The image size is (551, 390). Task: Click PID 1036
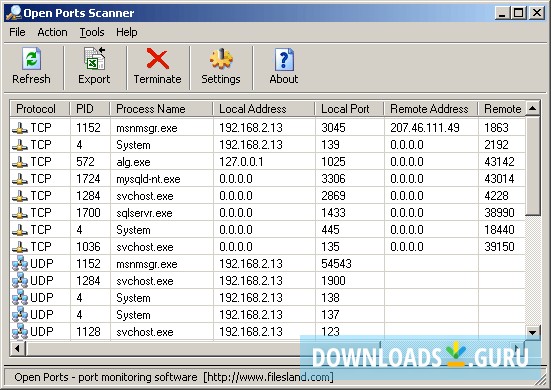pos(88,247)
